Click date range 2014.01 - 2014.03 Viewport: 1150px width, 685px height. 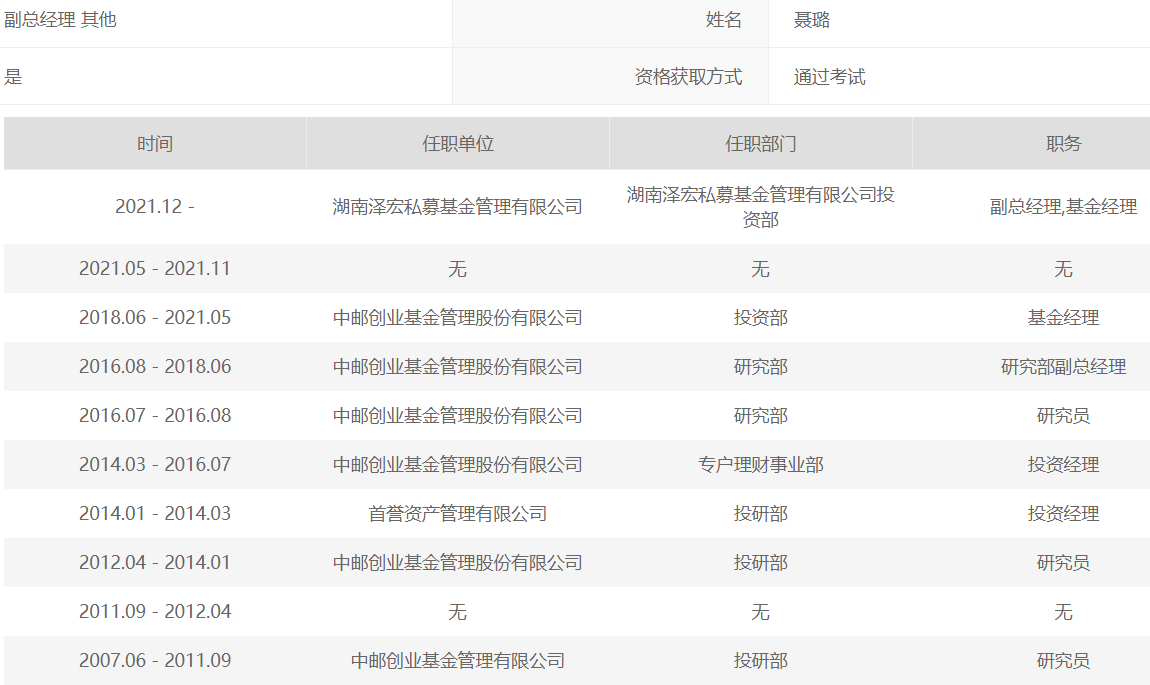click(155, 513)
